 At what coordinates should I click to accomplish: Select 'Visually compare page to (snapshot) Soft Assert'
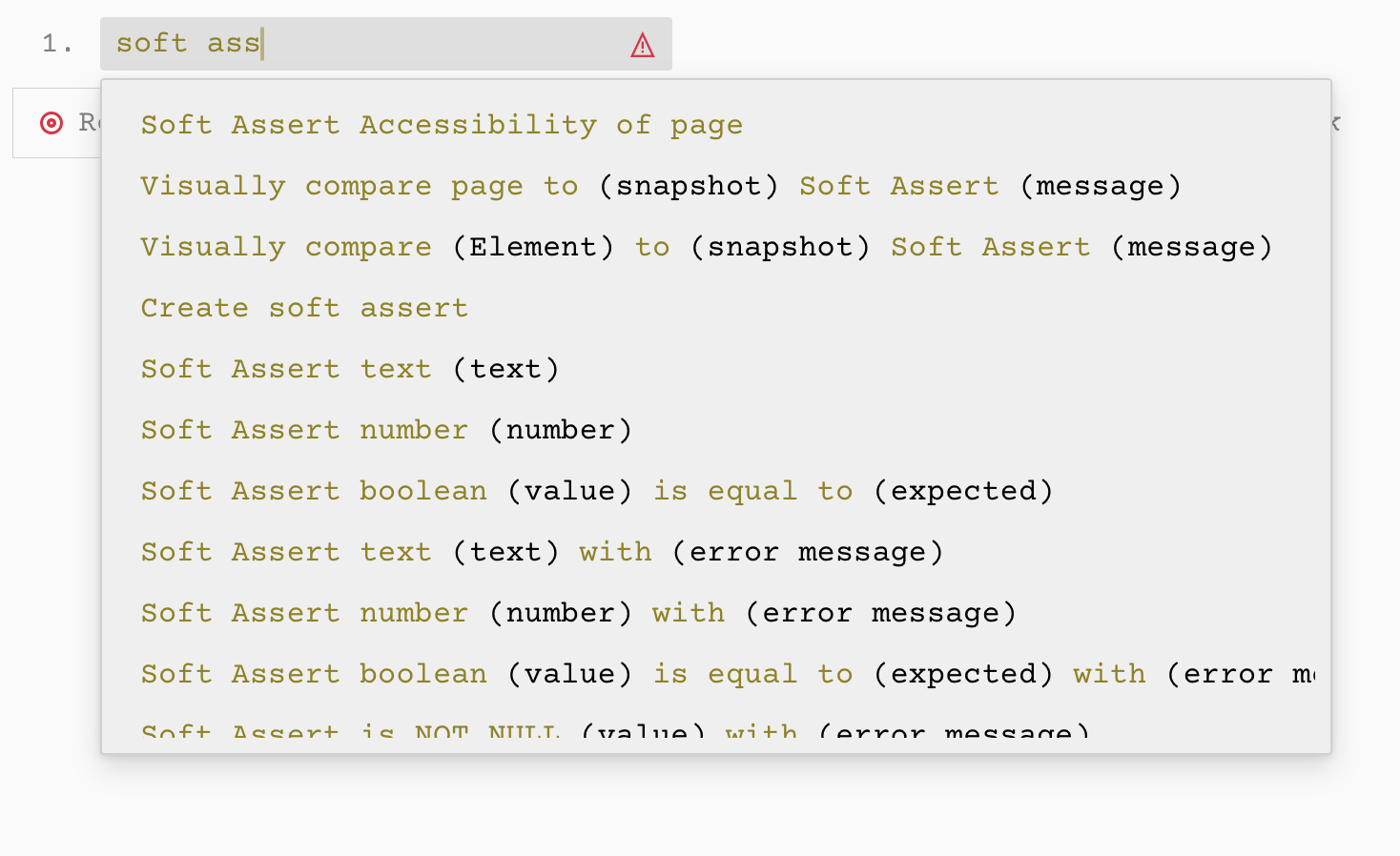[x=661, y=186]
